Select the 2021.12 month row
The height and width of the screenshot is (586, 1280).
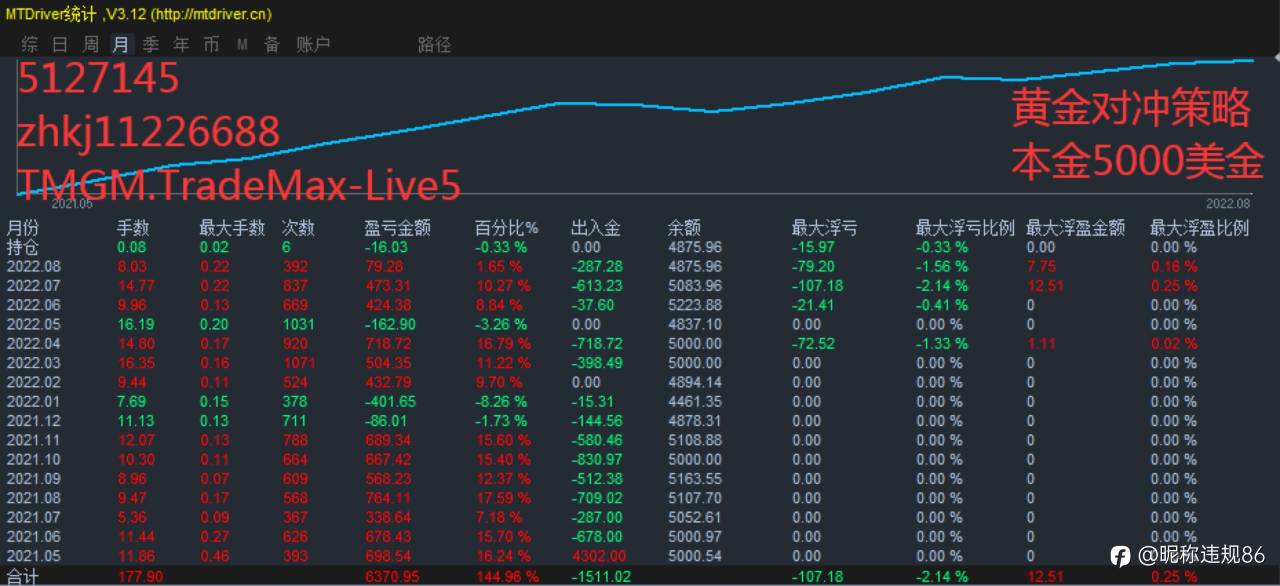(640, 421)
